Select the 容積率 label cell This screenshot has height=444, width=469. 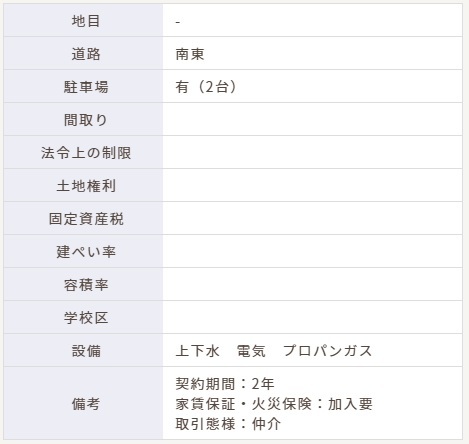click(x=83, y=284)
